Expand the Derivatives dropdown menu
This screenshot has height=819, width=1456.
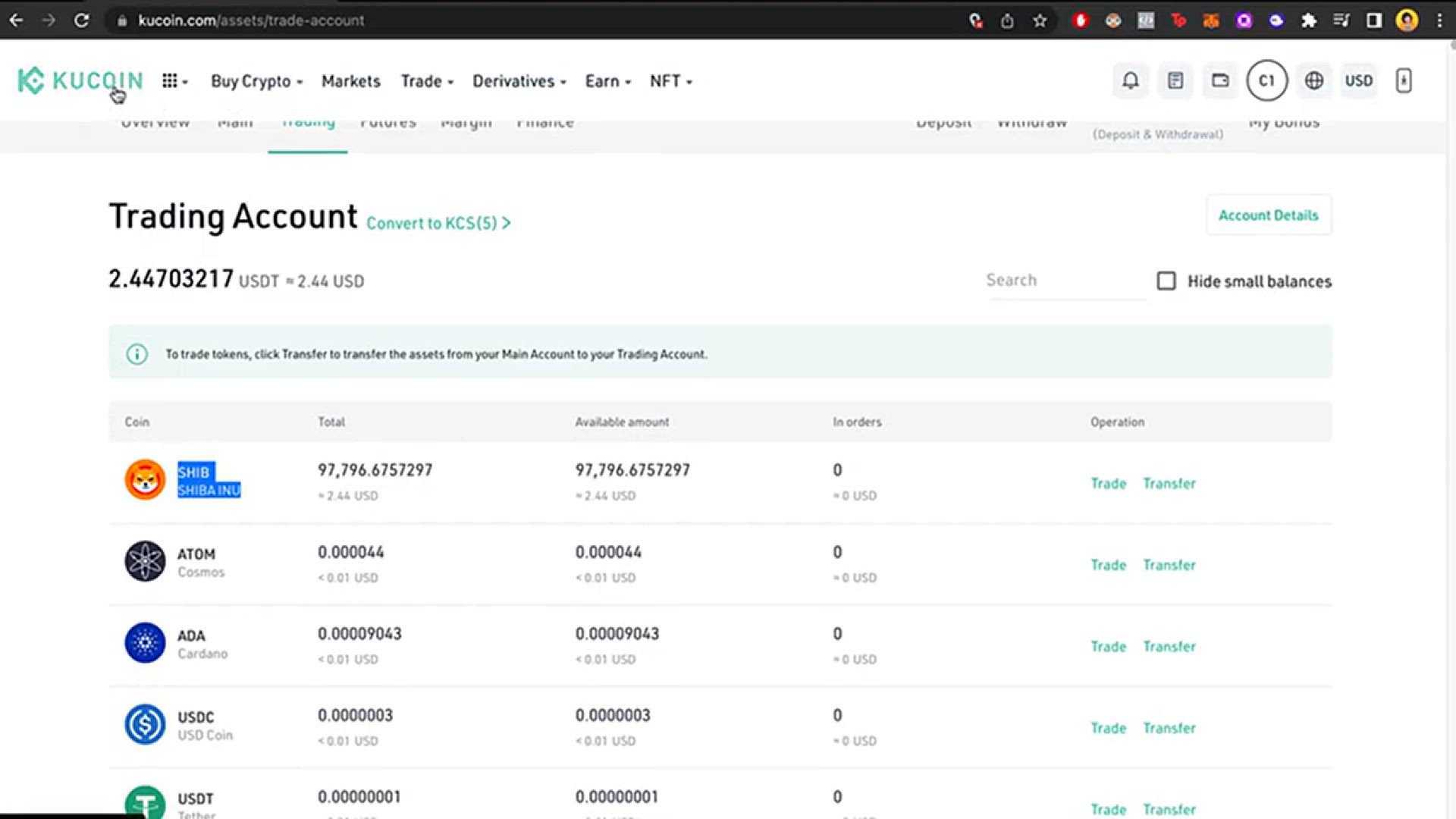point(519,81)
